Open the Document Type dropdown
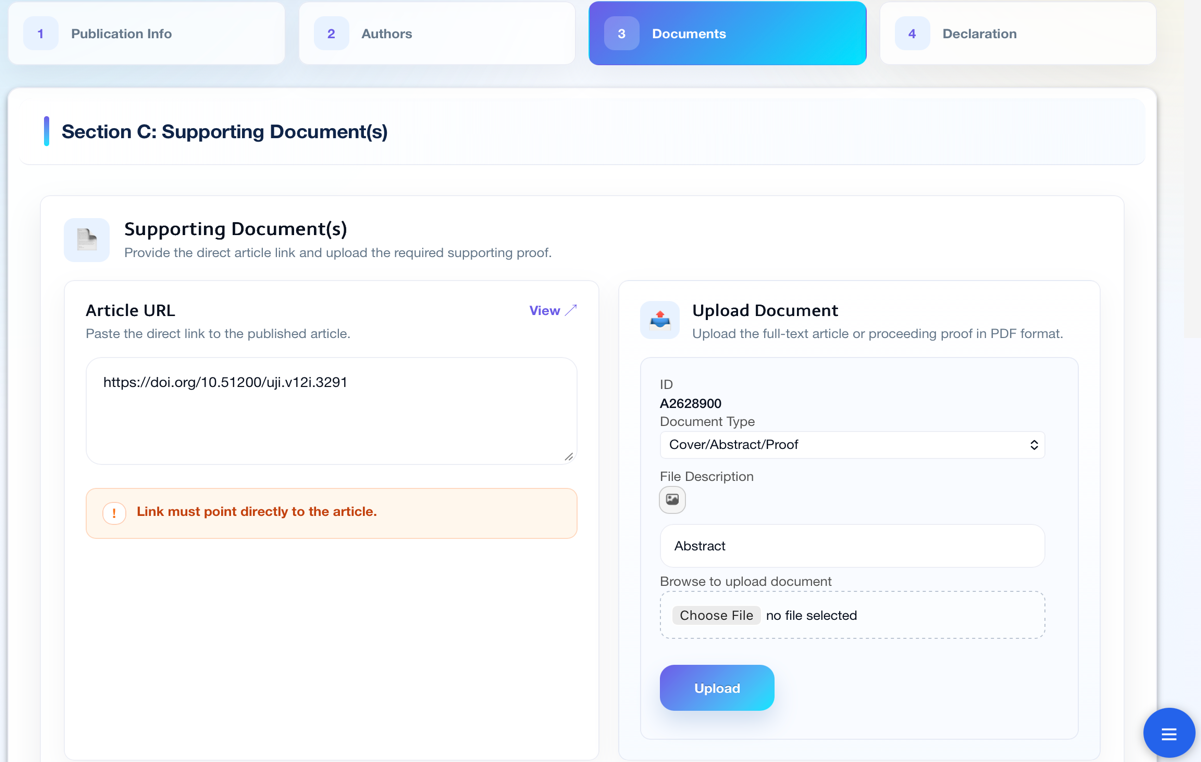The image size is (1201, 762). (x=852, y=445)
